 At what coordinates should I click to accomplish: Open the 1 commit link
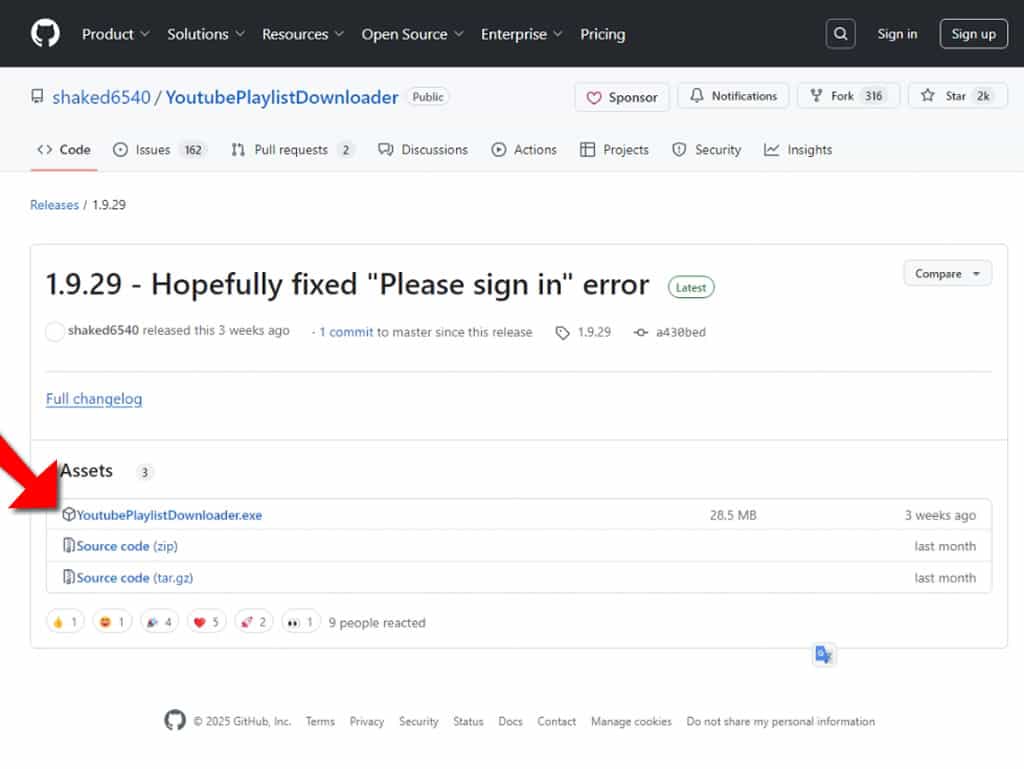tap(346, 332)
